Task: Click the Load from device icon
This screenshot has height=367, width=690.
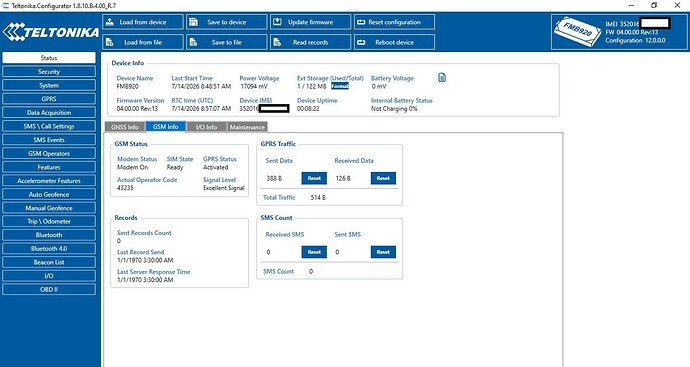Action: point(110,22)
